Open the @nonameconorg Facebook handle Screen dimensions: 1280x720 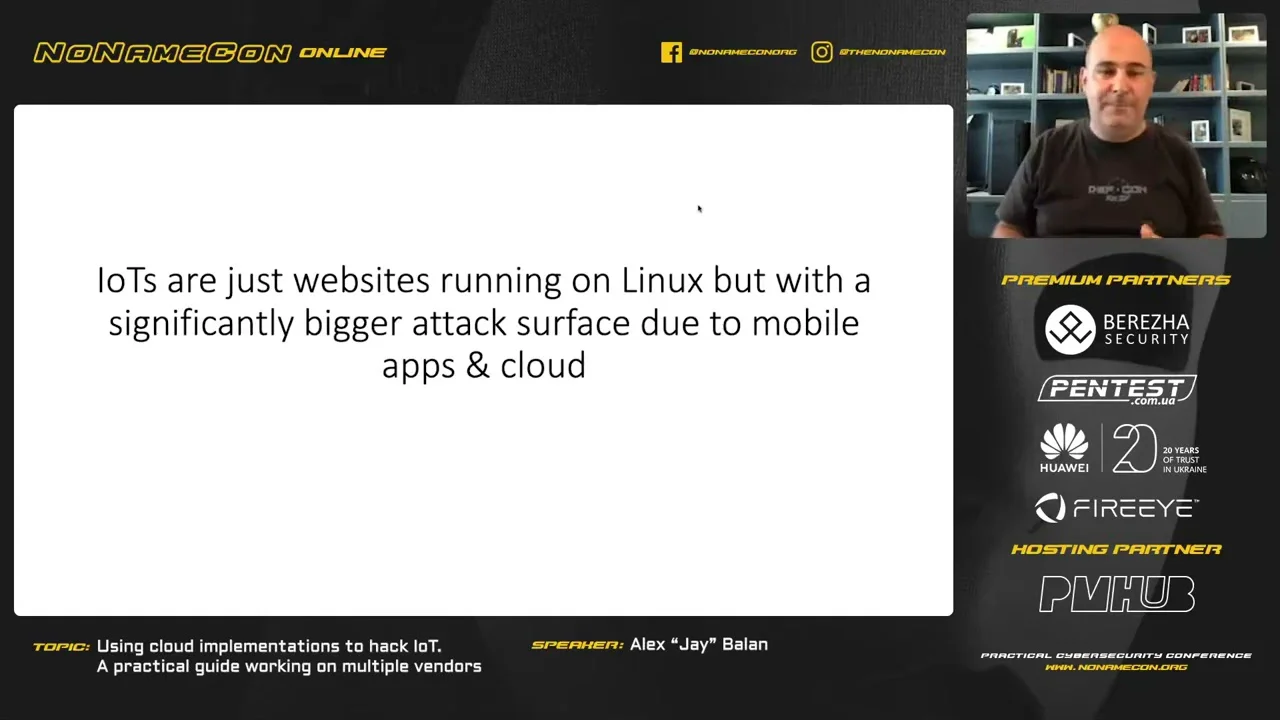coord(743,52)
